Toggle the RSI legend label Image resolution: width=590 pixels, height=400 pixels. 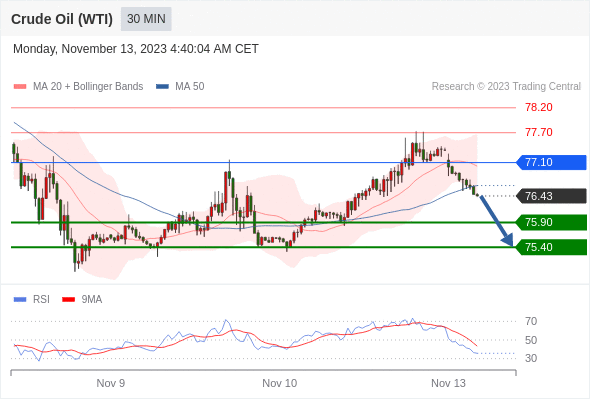coord(41,300)
